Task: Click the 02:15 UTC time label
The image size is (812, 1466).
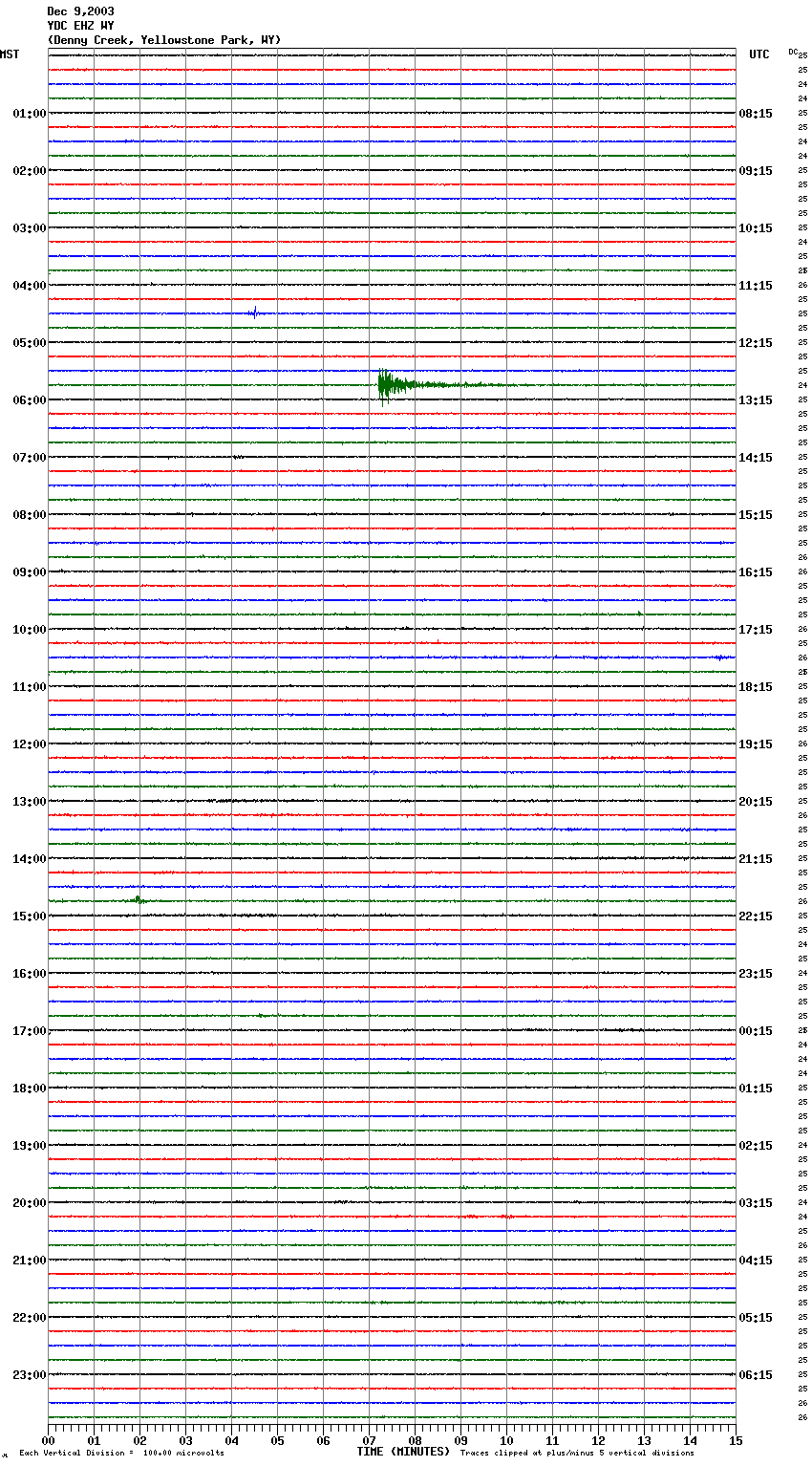Action: pos(756,1146)
